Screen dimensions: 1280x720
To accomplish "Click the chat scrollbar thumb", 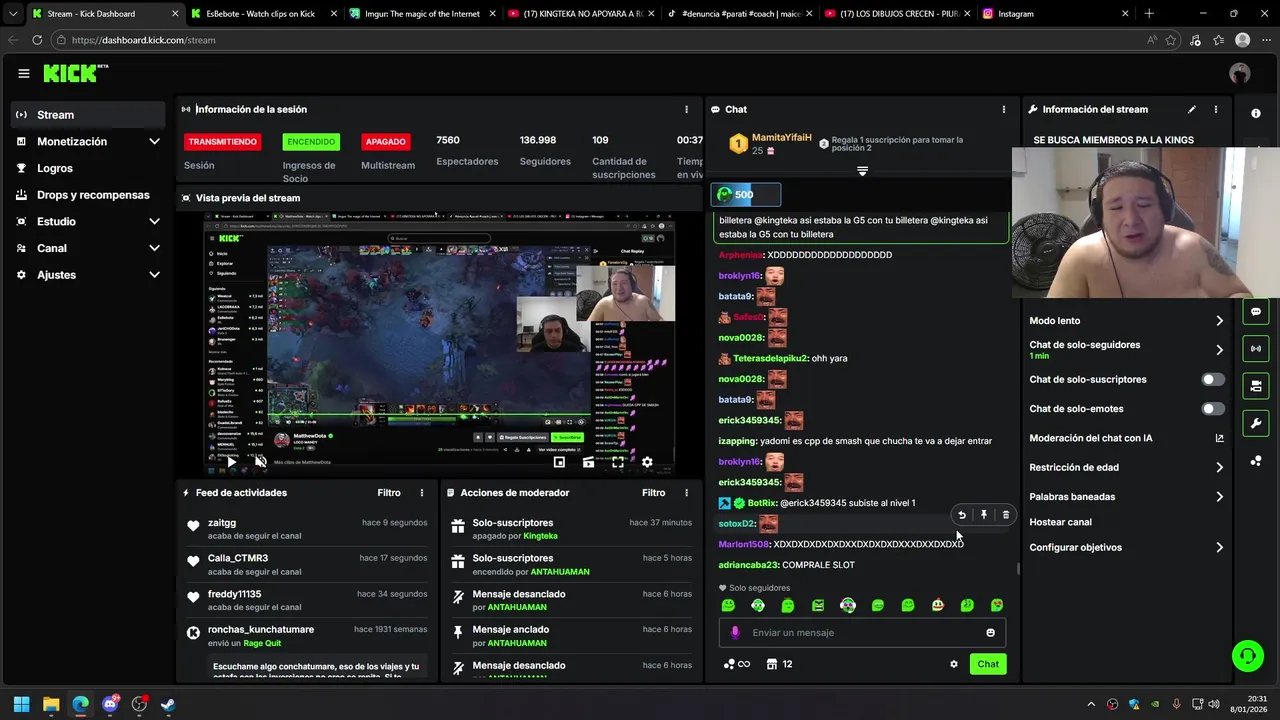I will 1018,568.
